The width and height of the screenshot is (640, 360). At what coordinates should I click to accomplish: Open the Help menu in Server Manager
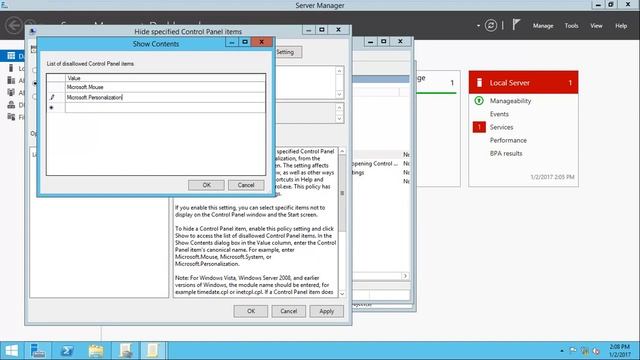coord(621,26)
